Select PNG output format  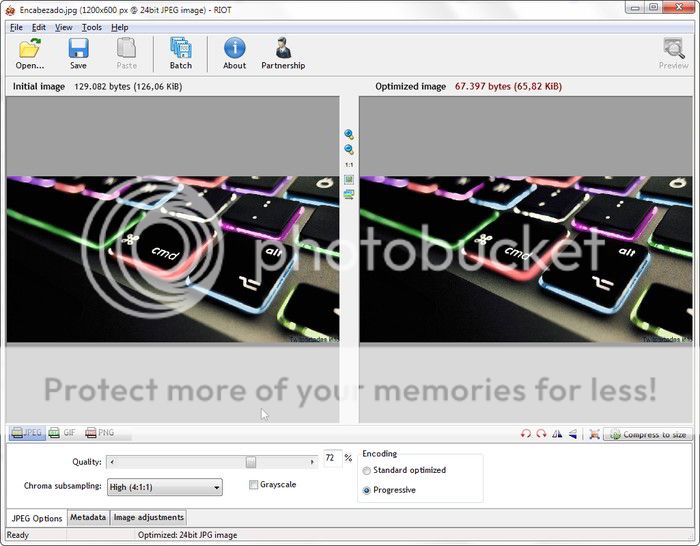pyautogui.click(x=100, y=433)
